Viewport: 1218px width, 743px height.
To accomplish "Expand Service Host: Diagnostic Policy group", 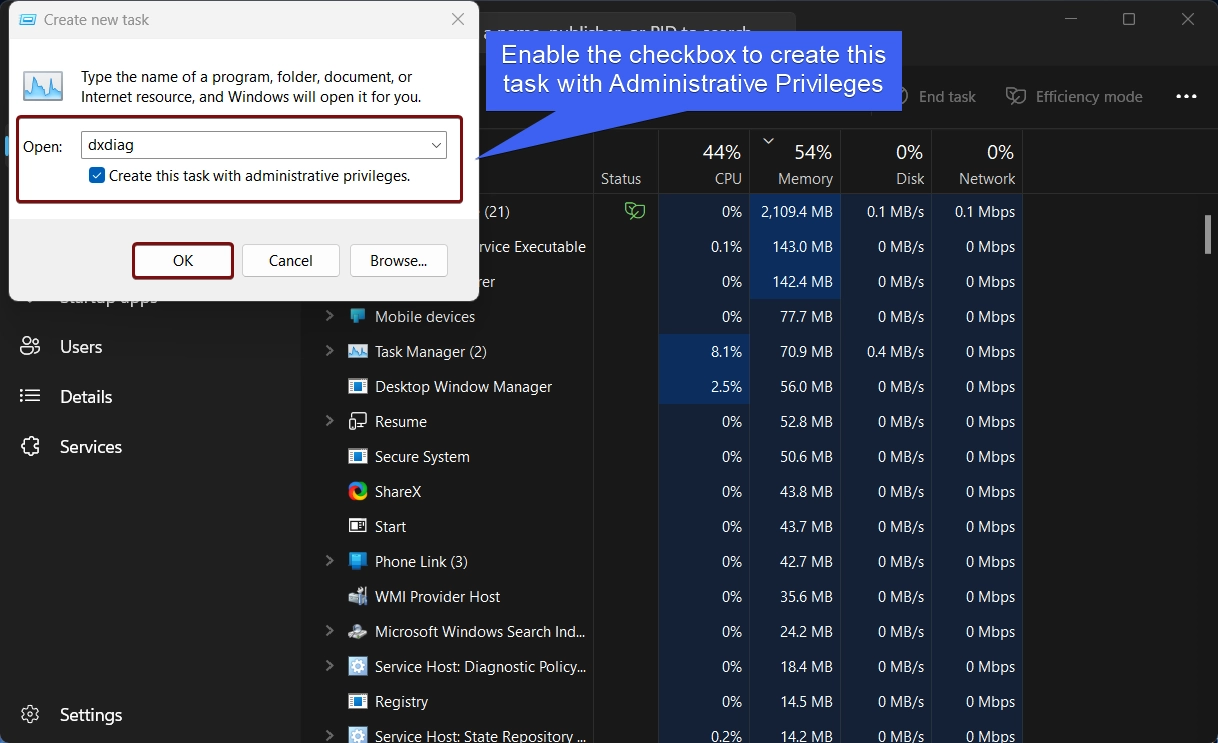I will [329, 666].
